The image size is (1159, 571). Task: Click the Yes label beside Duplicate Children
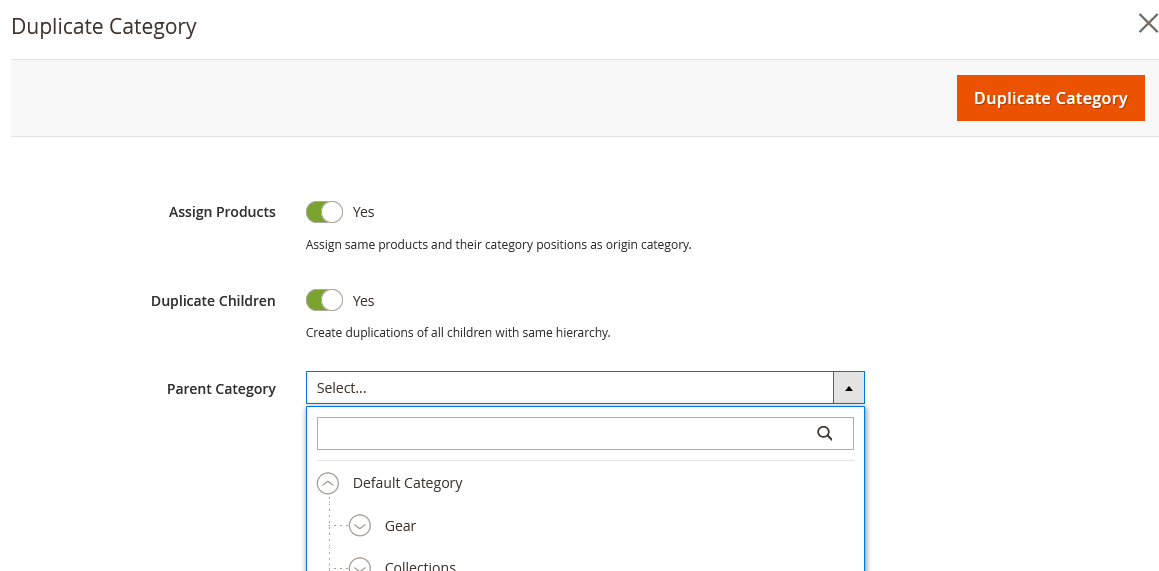click(364, 301)
